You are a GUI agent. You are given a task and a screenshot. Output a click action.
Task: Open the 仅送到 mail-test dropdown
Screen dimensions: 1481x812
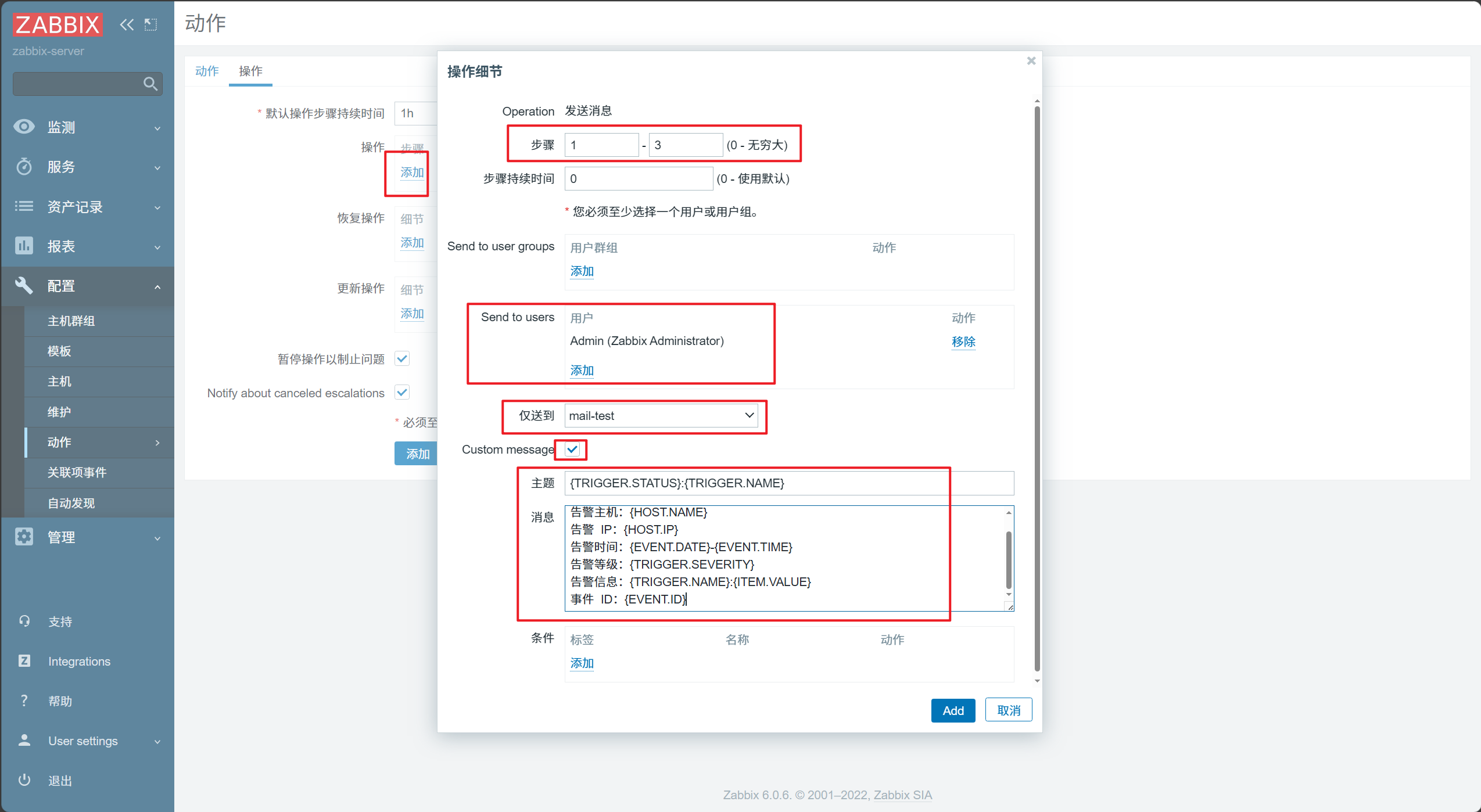661,416
